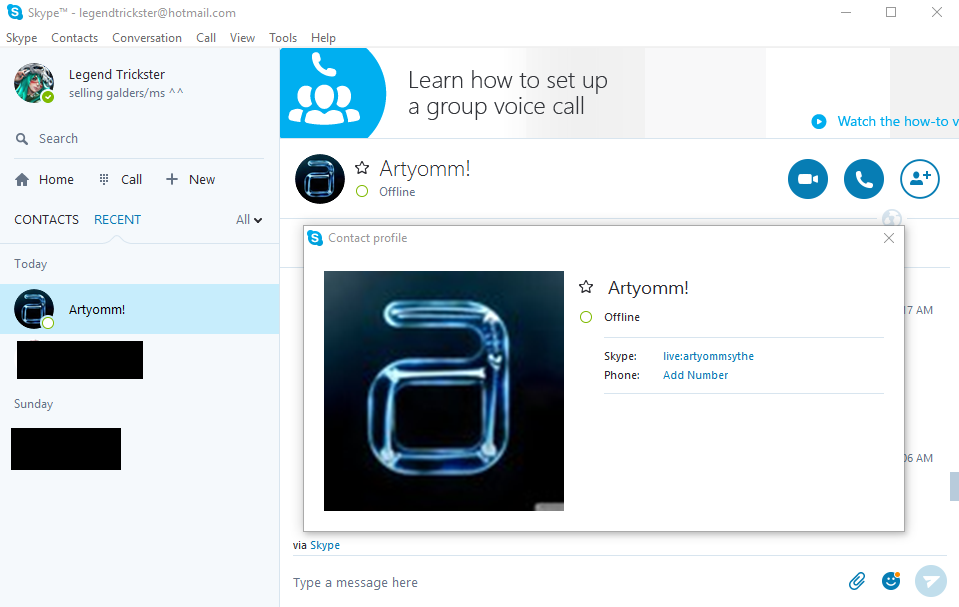Open the emoticon picker
The height and width of the screenshot is (607, 959).
coord(891,581)
